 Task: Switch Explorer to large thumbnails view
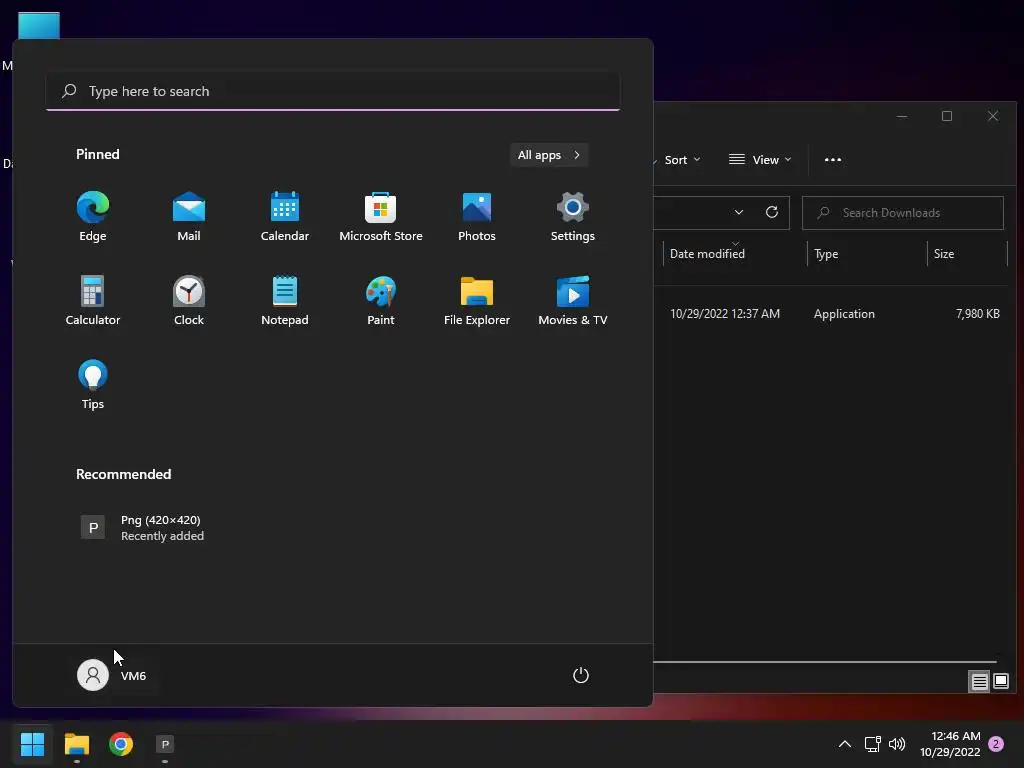[1000, 682]
